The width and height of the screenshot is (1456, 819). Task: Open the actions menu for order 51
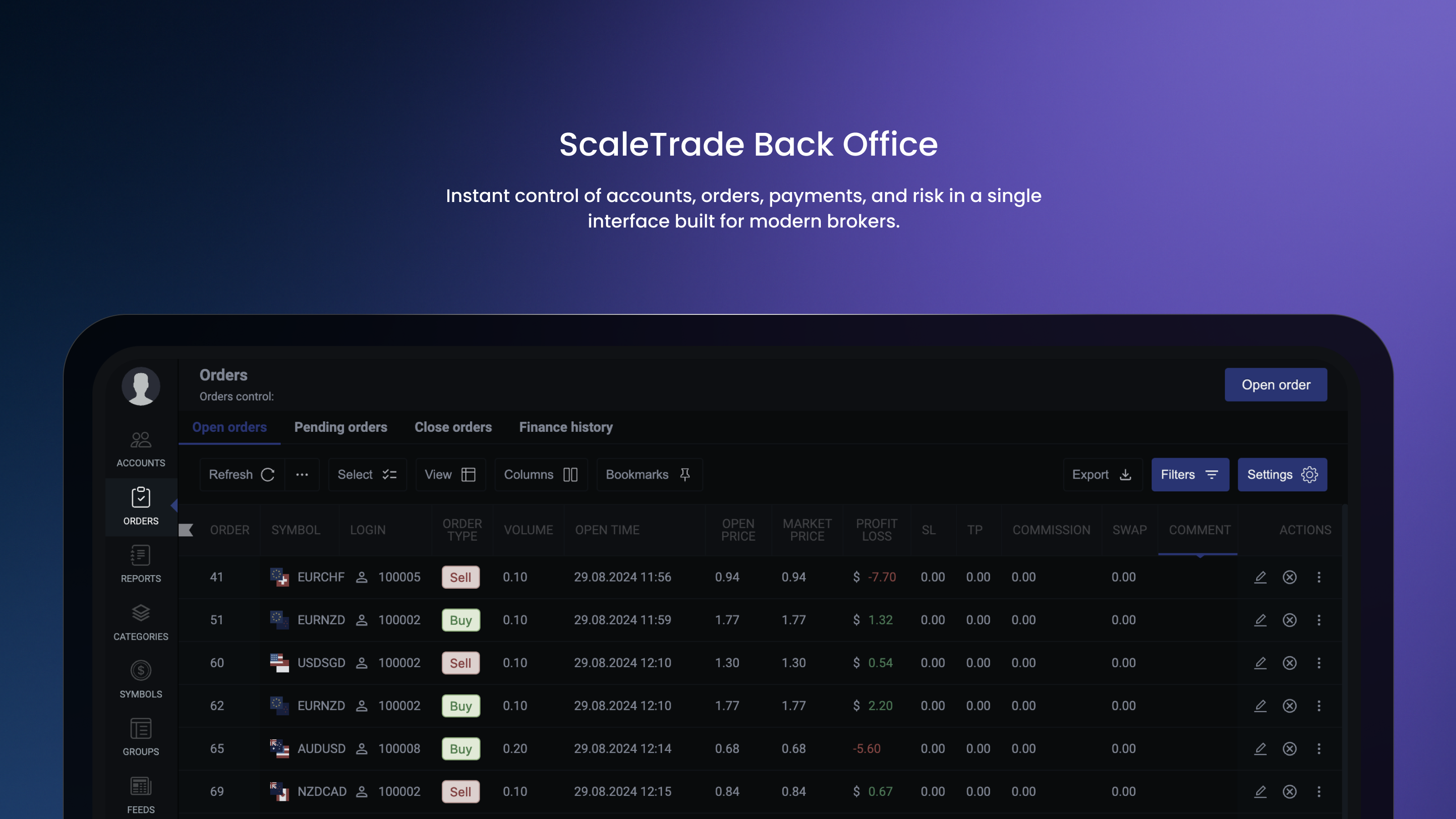tap(1319, 619)
